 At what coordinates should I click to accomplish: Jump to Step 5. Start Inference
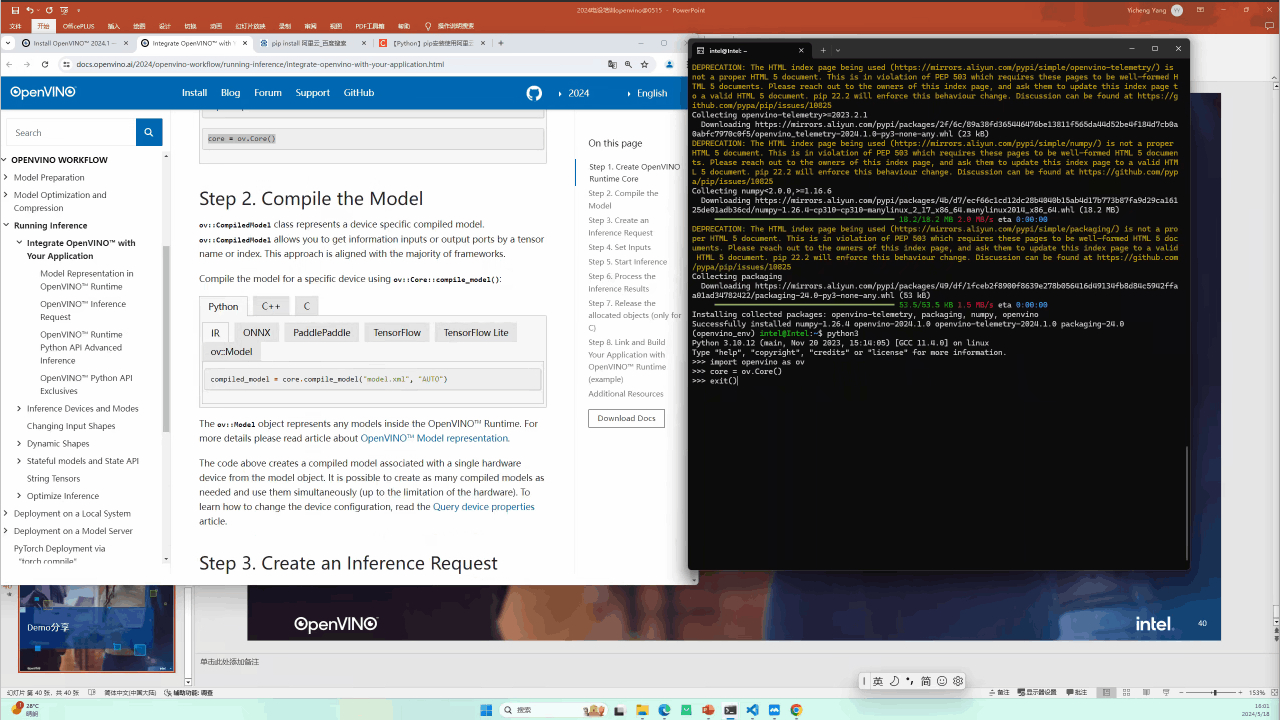click(628, 262)
